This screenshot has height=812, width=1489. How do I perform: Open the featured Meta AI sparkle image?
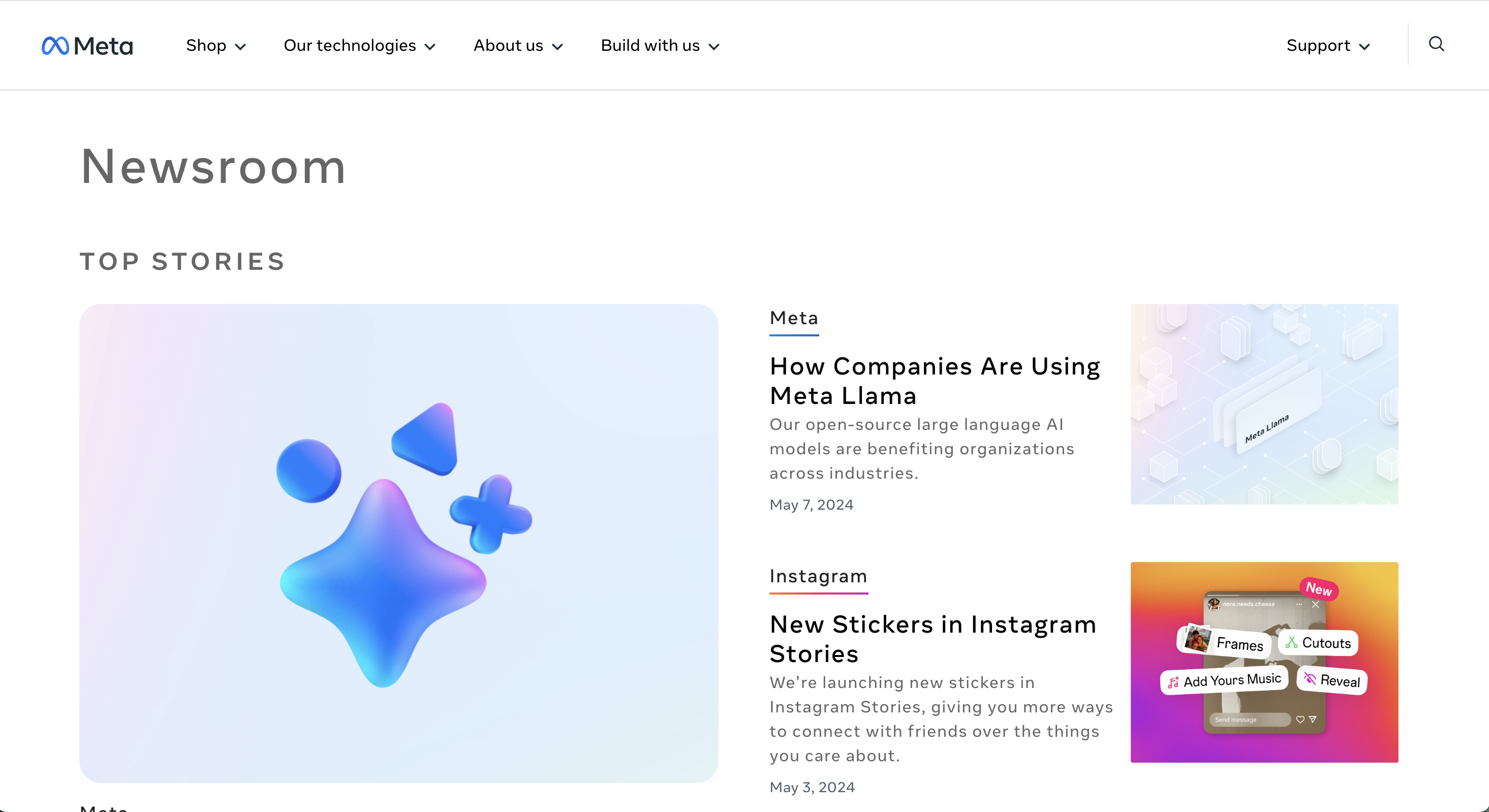click(399, 543)
